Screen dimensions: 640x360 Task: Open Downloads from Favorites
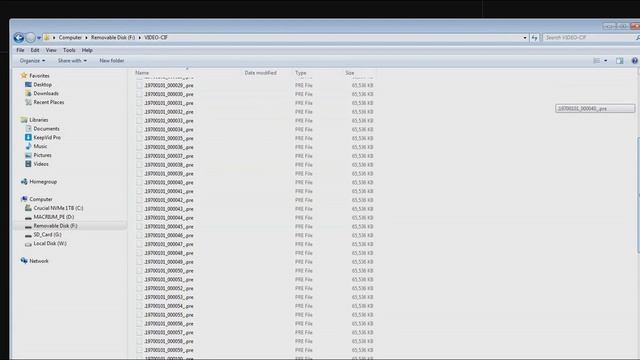tap(46, 93)
